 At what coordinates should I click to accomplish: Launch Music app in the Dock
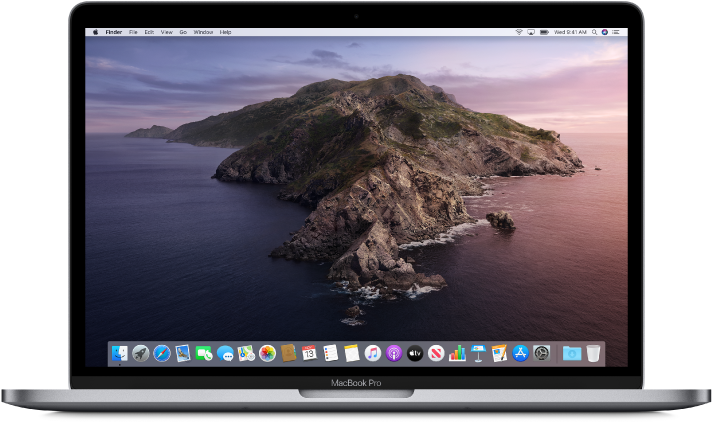tap(373, 353)
